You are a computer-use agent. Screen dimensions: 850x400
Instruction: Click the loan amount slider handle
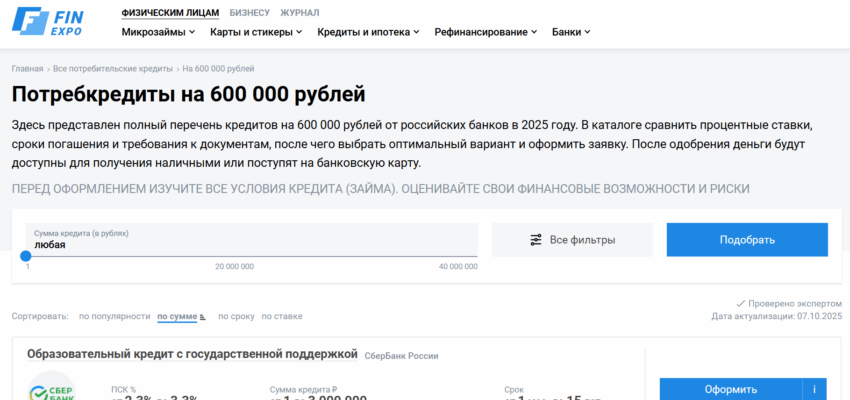26,256
